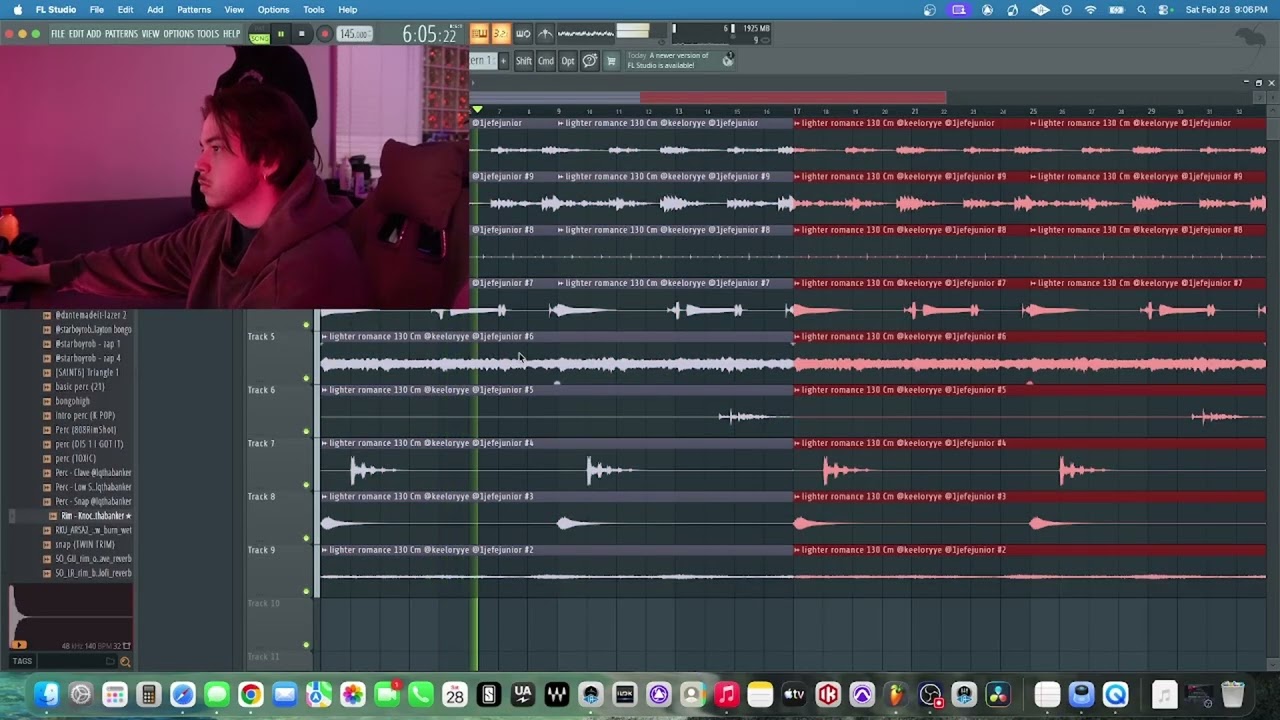Mute Track 7 with its green light
Image resolution: width=1280 pixels, height=720 pixels.
point(306,485)
